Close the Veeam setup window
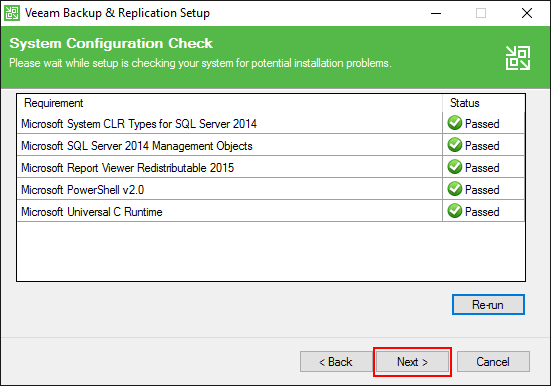The image size is (551, 386). pyautogui.click(x=526, y=13)
